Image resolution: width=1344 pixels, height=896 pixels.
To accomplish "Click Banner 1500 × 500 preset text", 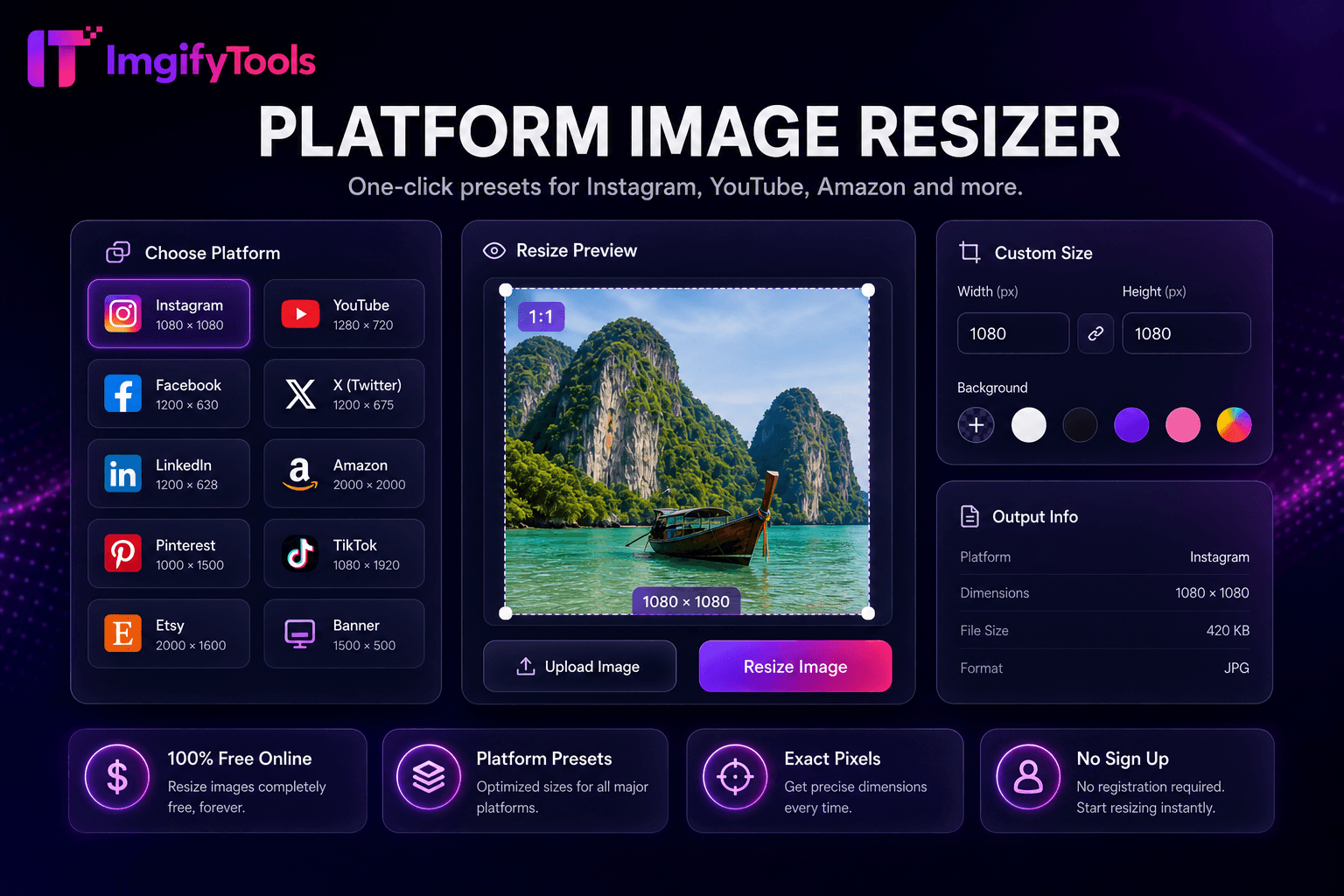I will [364, 634].
